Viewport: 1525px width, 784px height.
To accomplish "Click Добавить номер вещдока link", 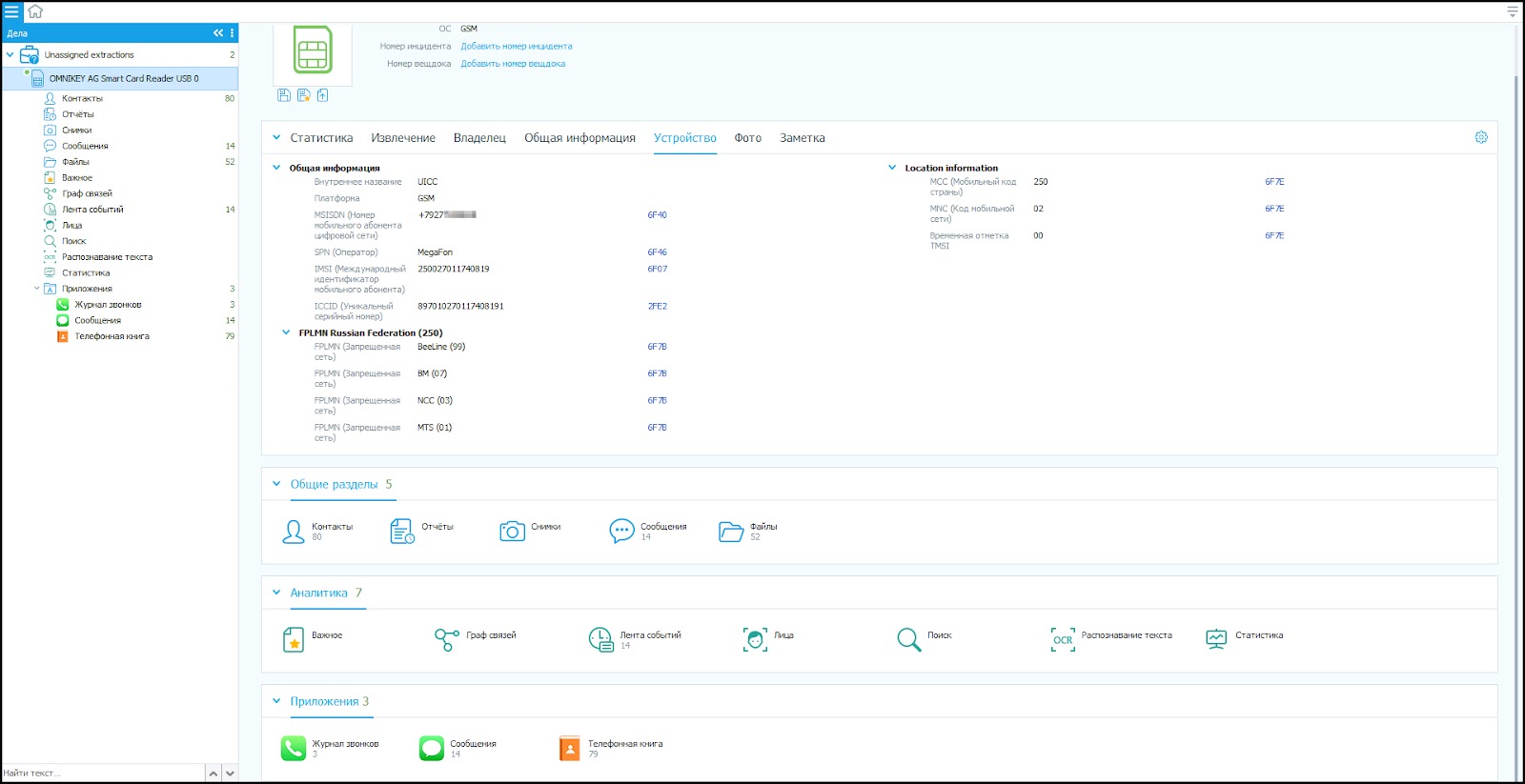I will pyautogui.click(x=513, y=64).
